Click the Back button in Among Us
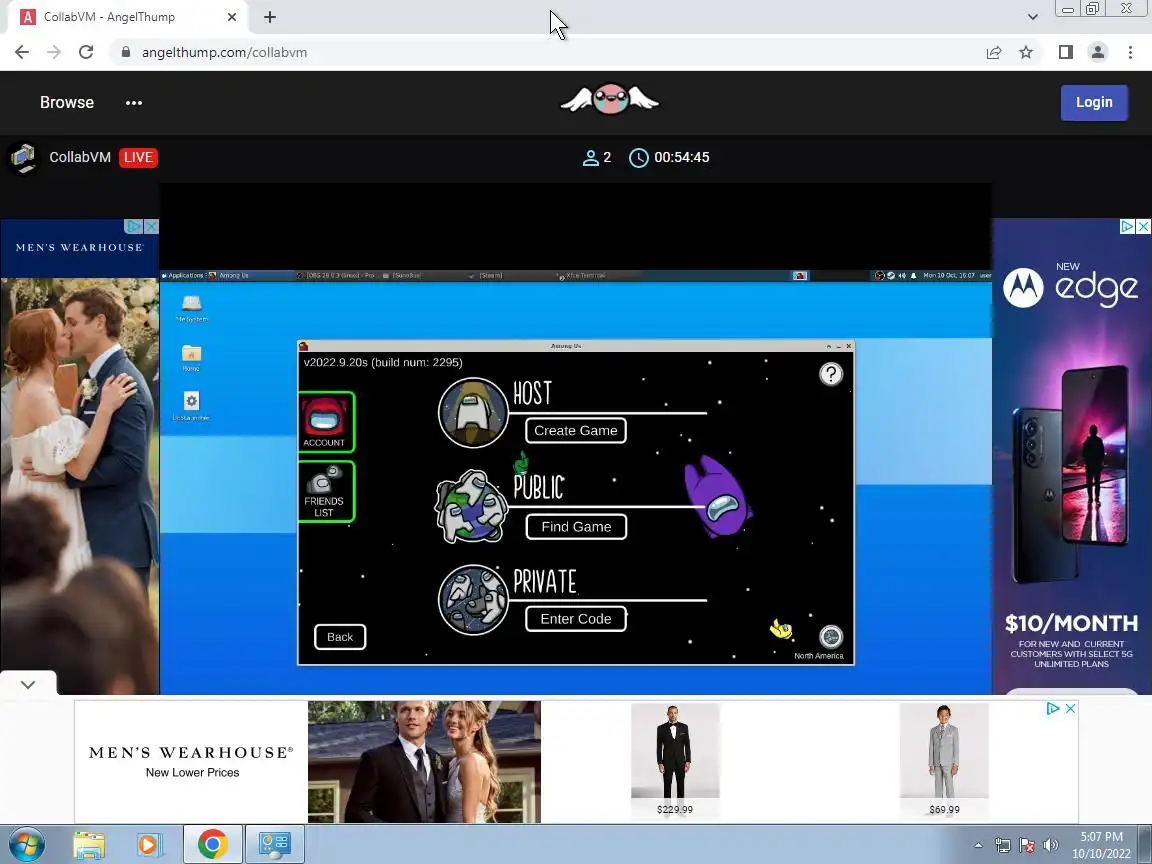 click(x=339, y=637)
